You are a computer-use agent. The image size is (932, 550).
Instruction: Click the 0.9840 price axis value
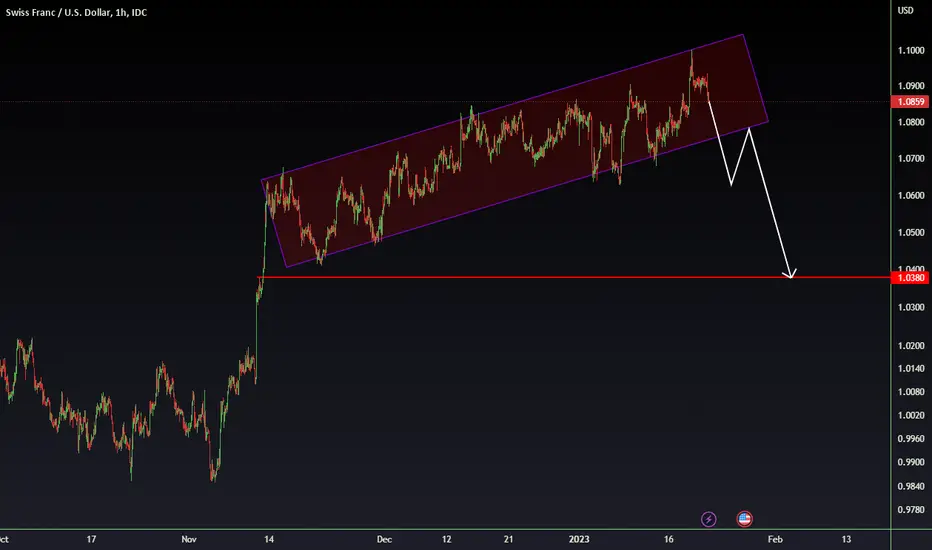click(x=911, y=486)
